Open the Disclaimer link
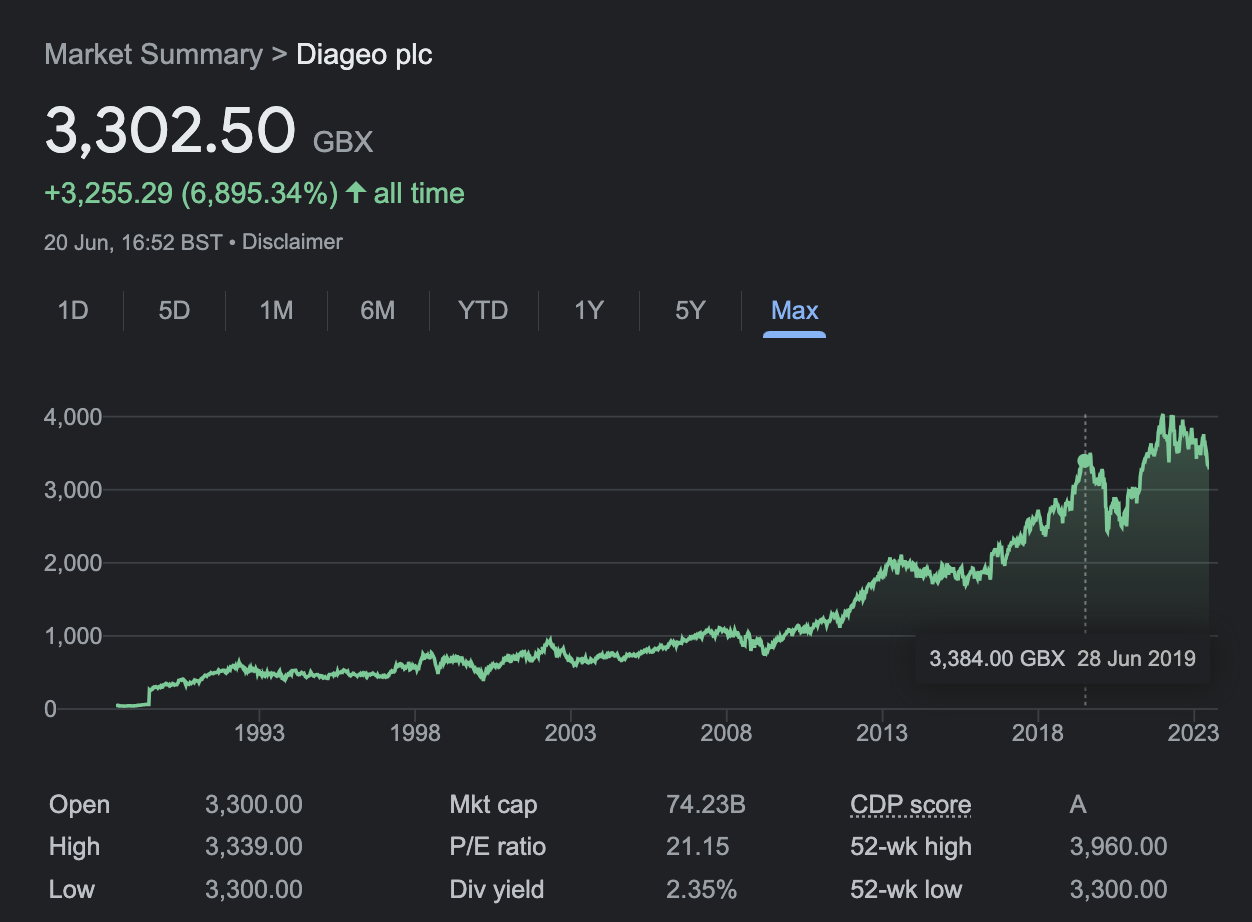Screen dimensions: 1252x922 292,242
